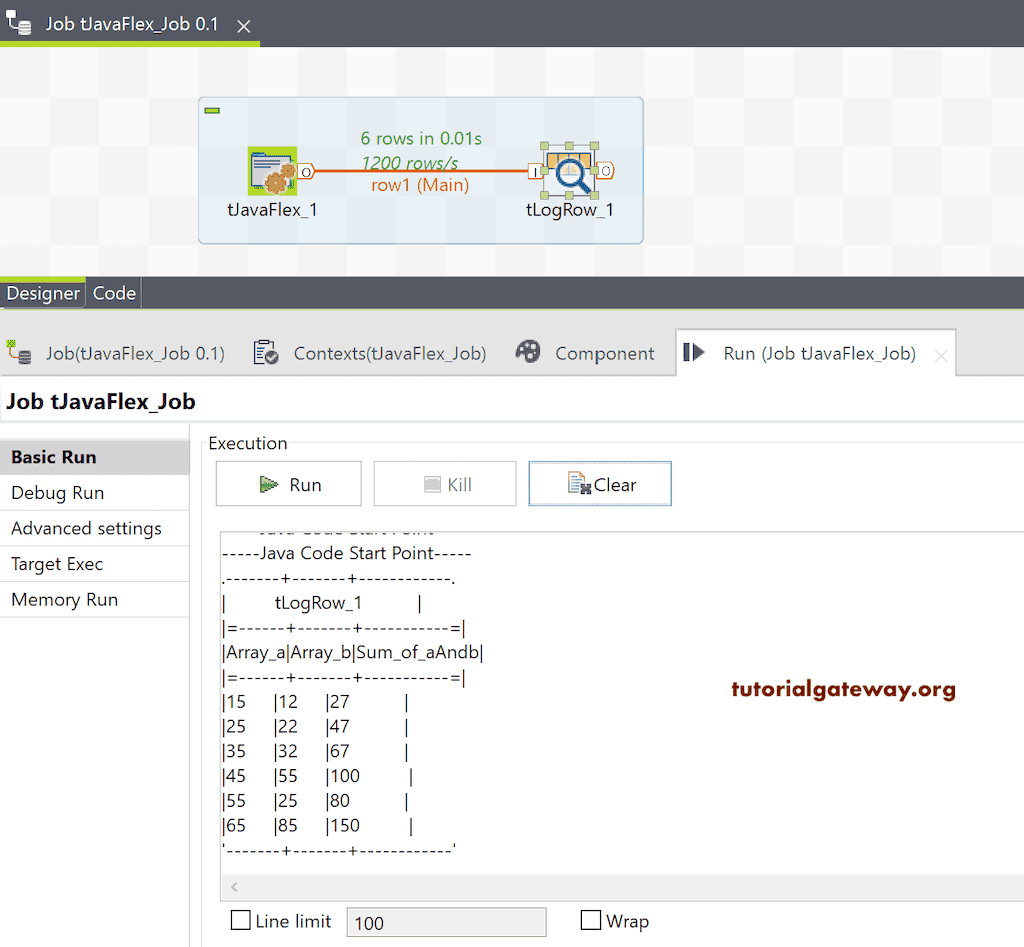1024x947 pixels.
Task: Switch to the Code tab
Action: click(114, 293)
